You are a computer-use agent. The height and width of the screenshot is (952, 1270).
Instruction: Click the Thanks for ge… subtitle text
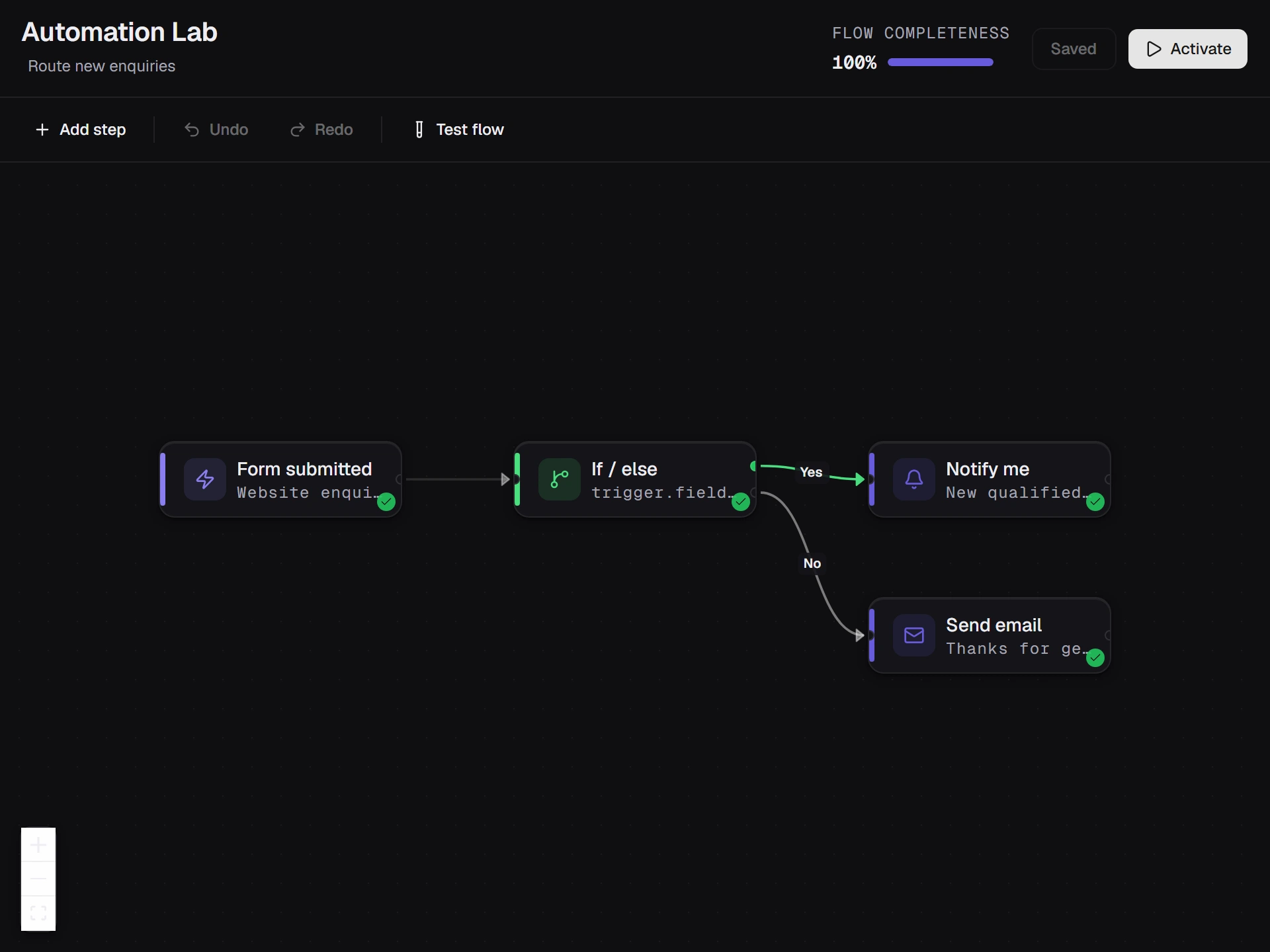1017,649
